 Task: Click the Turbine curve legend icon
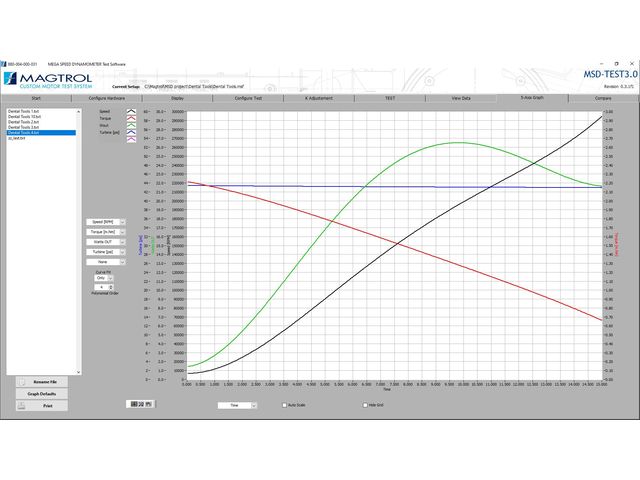click(130, 132)
